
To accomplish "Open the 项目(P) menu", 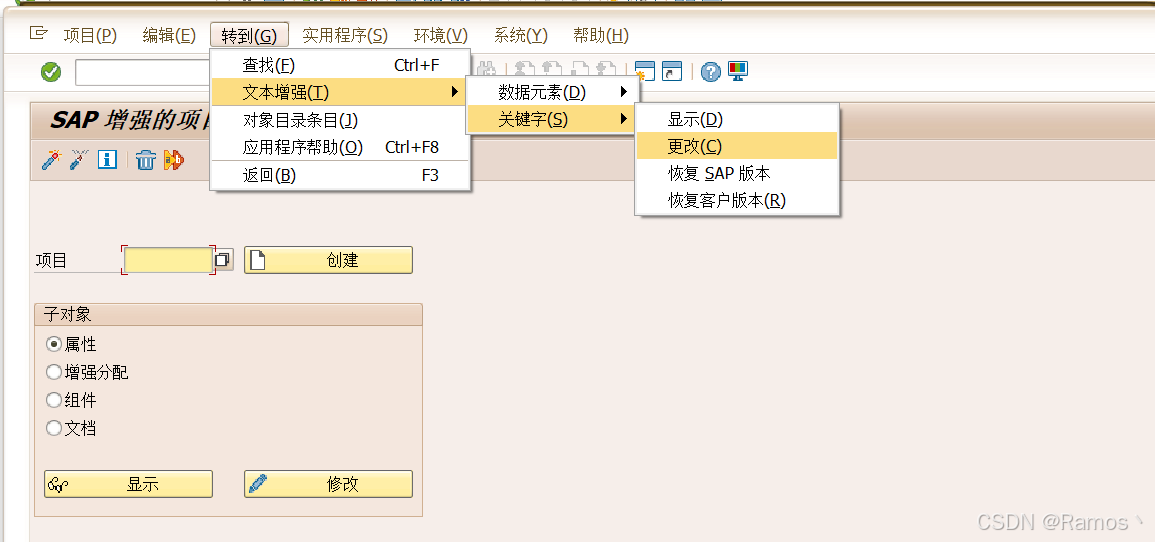I will click(90, 35).
